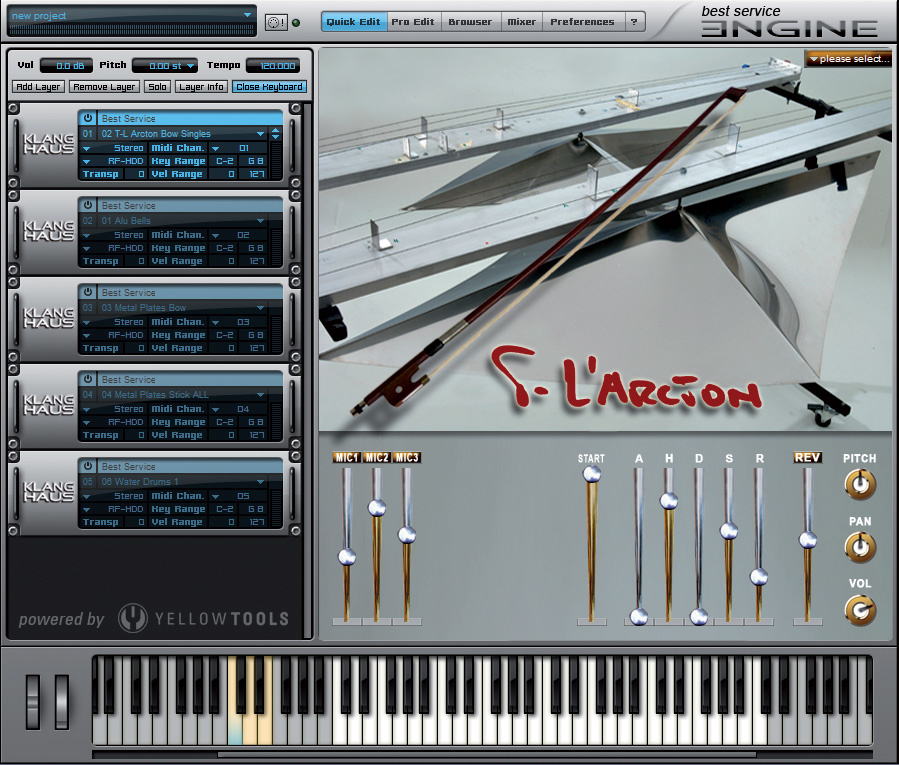Screen dimensions: 899x765
Task: Open the preset dropdown for 04 Metal Plates Stick ALL
Action: (261, 395)
